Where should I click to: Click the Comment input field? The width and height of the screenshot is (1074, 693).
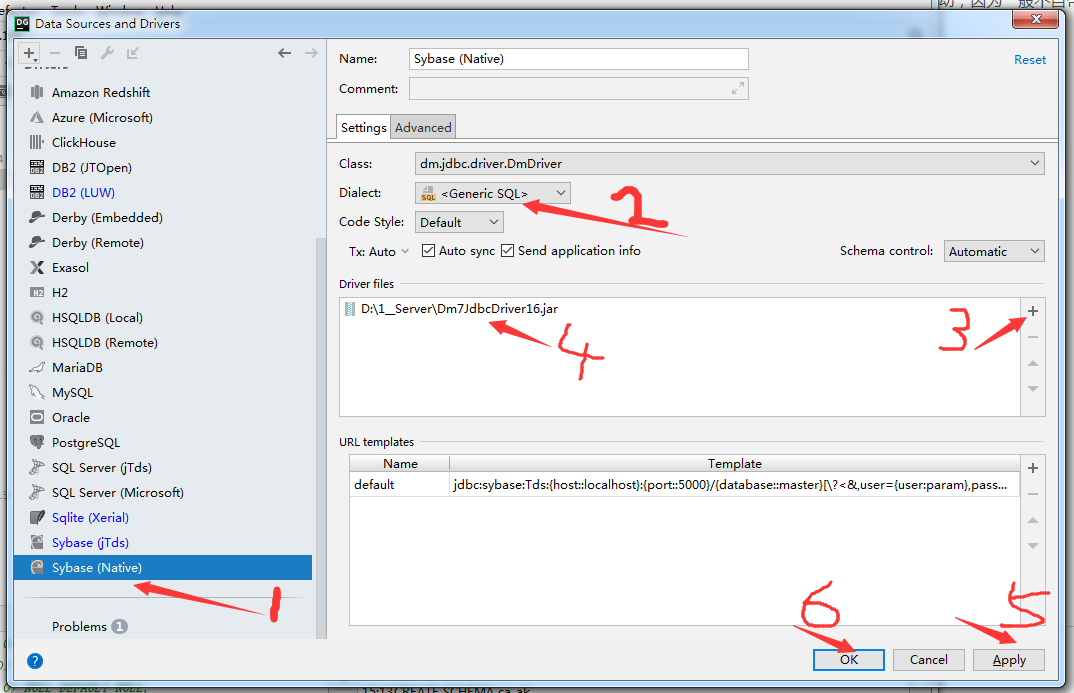pyautogui.click(x=579, y=89)
